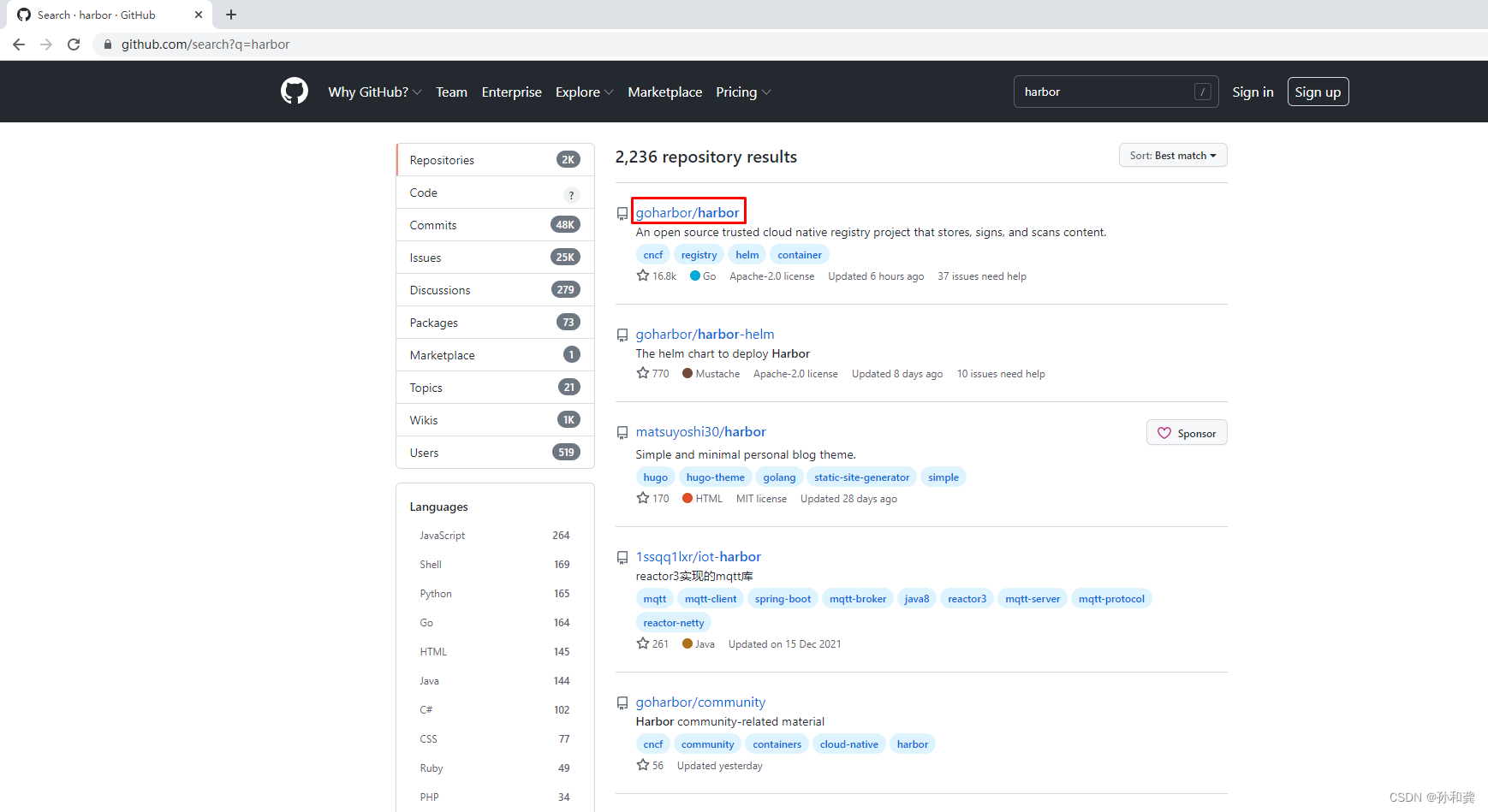
Task: Click the spring-boot topic tag
Action: click(x=783, y=599)
